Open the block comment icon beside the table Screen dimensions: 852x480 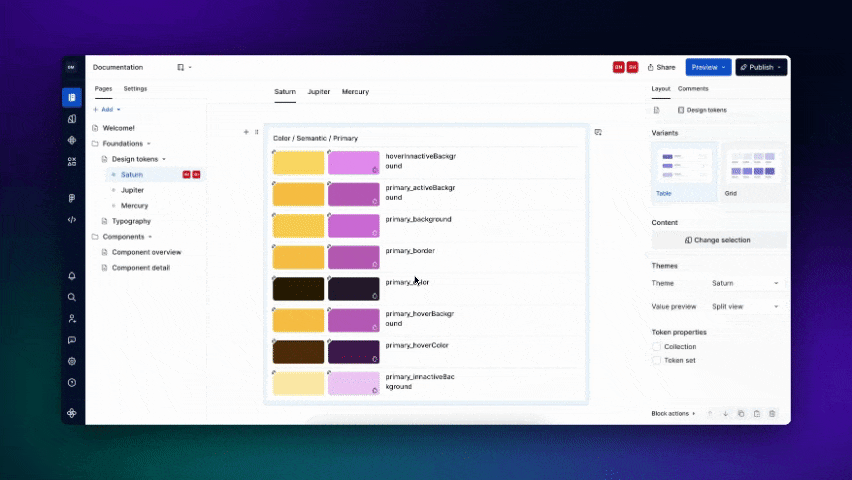coord(598,132)
